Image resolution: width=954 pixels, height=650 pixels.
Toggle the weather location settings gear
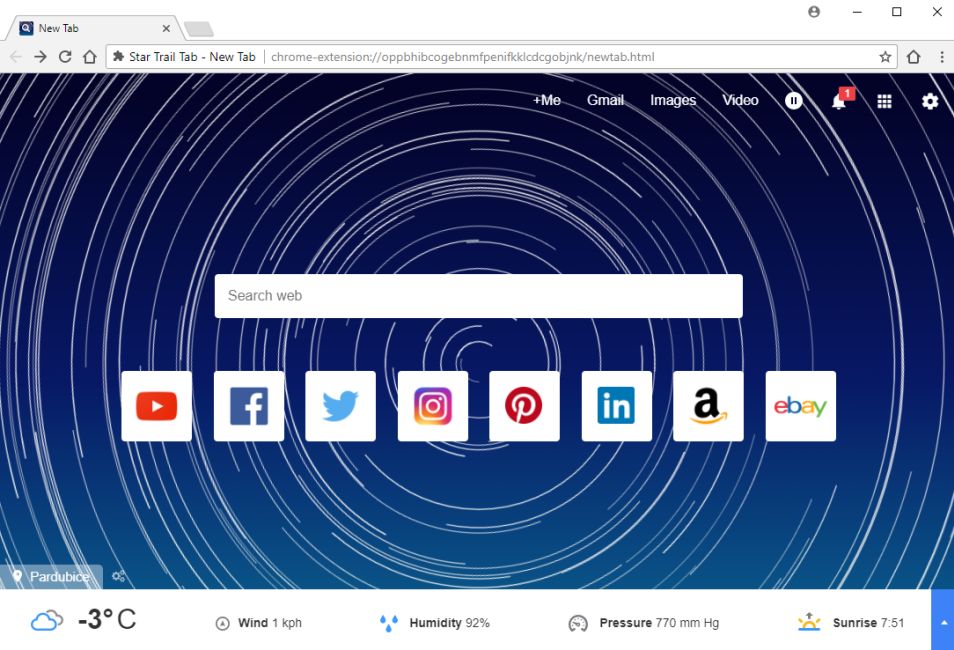tap(119, 576)
